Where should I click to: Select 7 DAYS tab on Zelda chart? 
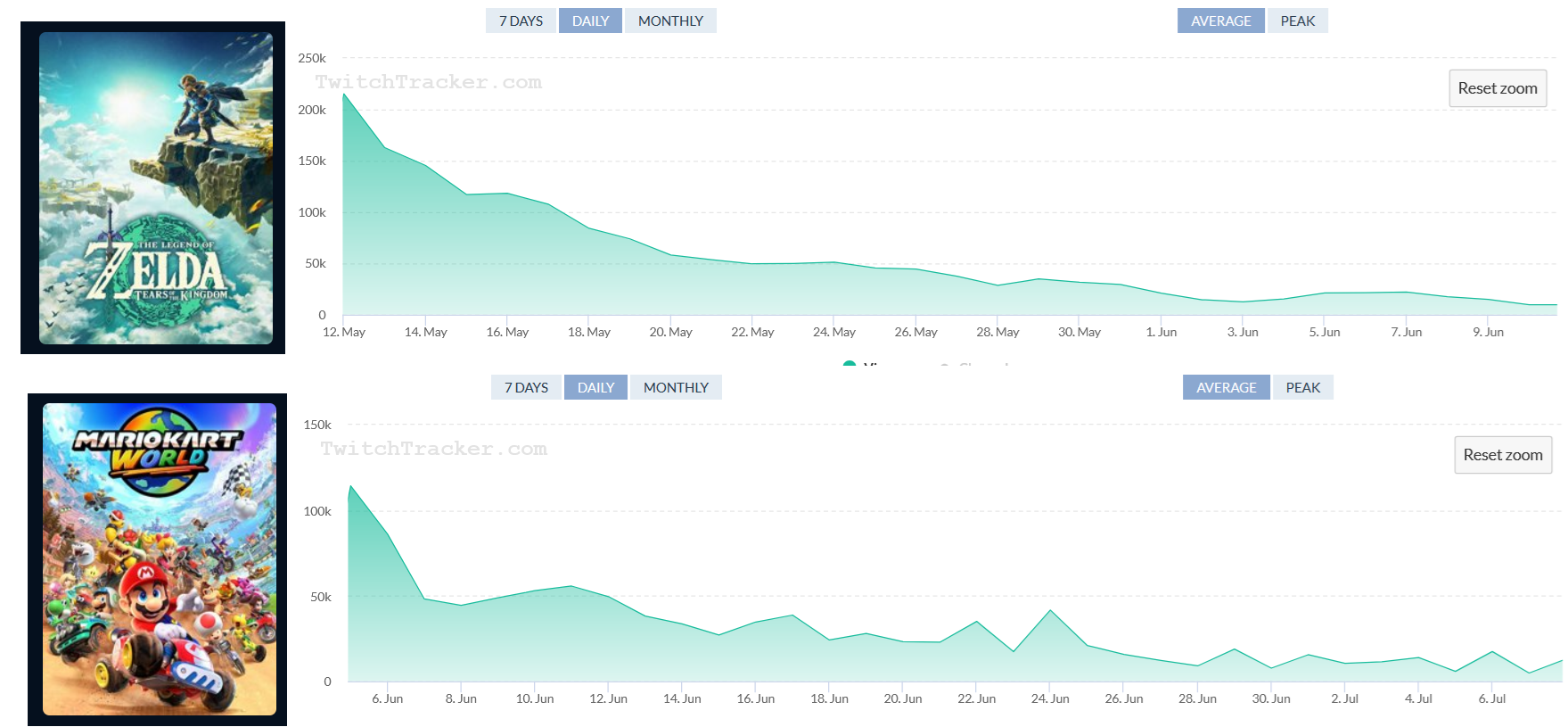[x=521, y=21]
